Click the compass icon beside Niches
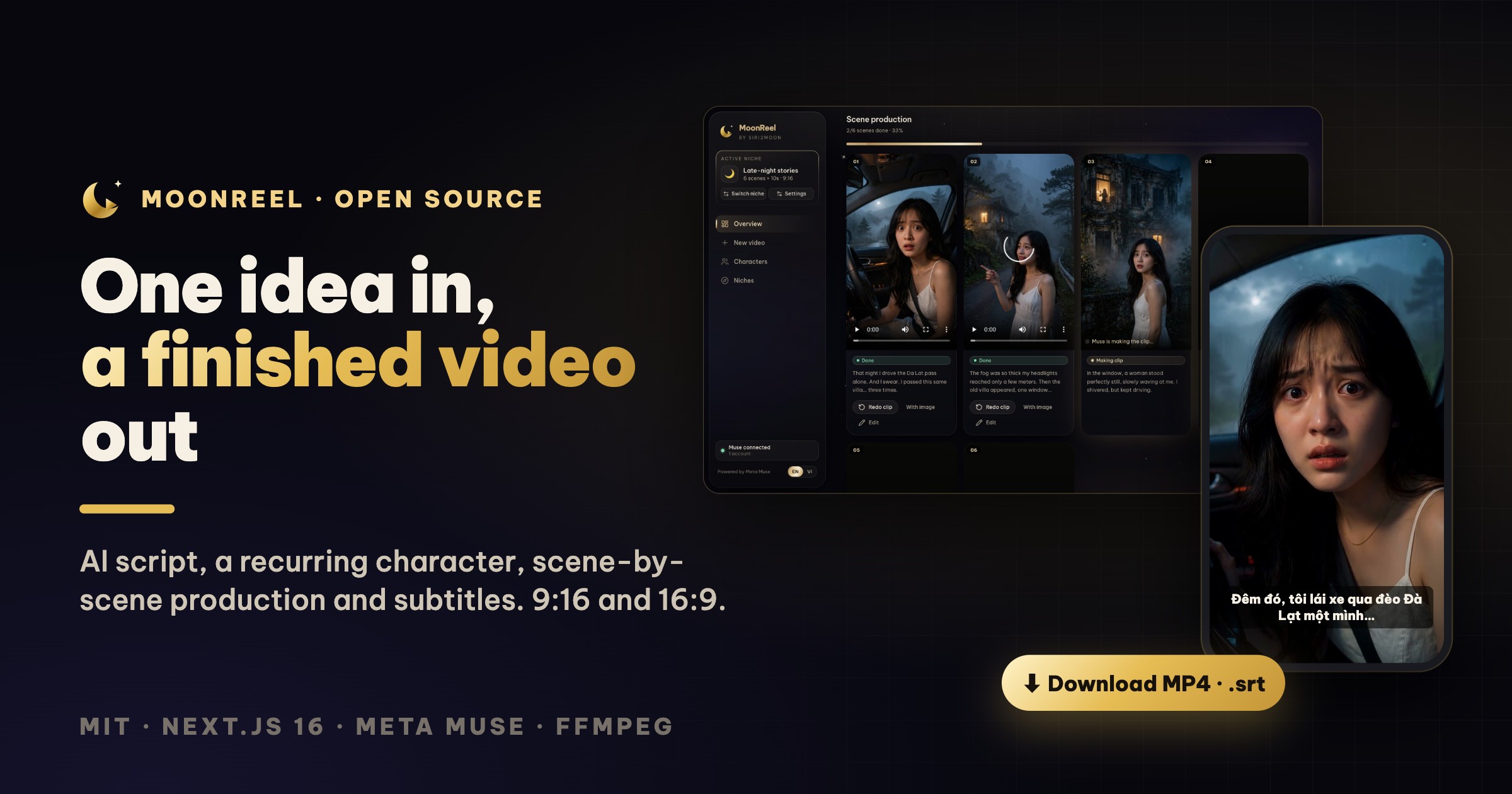The image size is (1512, 794). pos(724,280)
